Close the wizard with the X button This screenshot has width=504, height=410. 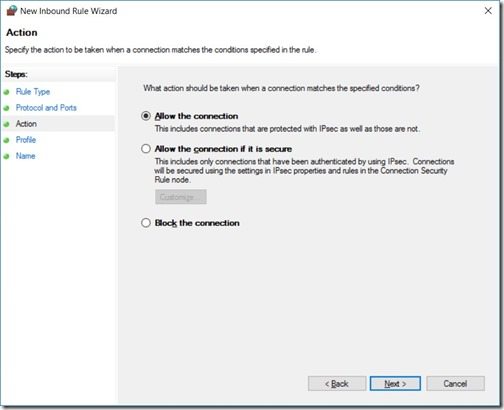pyautogui.click(x=488, y=11)
